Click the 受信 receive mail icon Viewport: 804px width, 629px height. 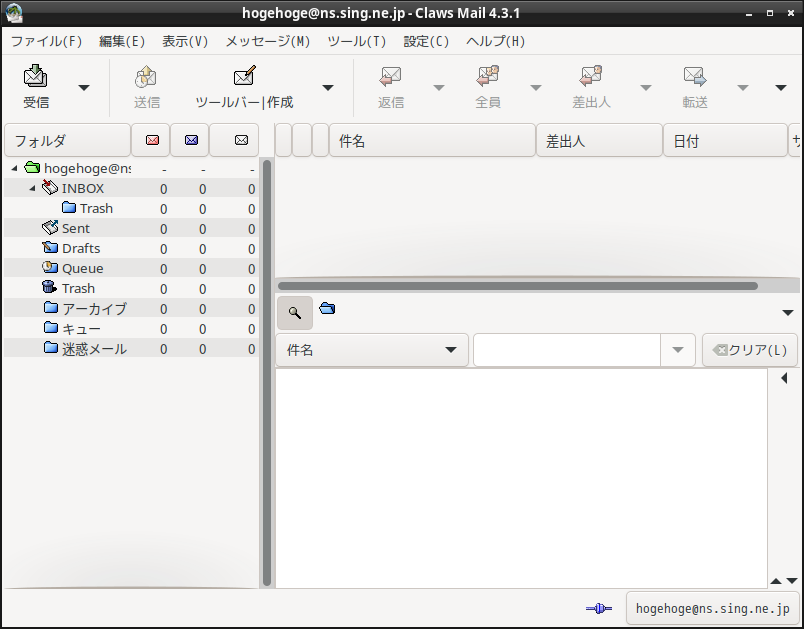click(36, 76)
